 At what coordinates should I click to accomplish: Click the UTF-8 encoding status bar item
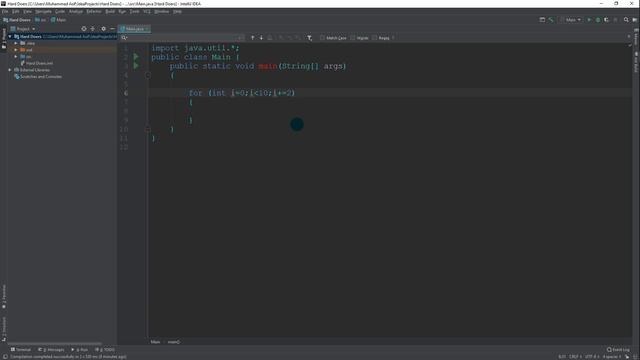click(x=591, y=356)
